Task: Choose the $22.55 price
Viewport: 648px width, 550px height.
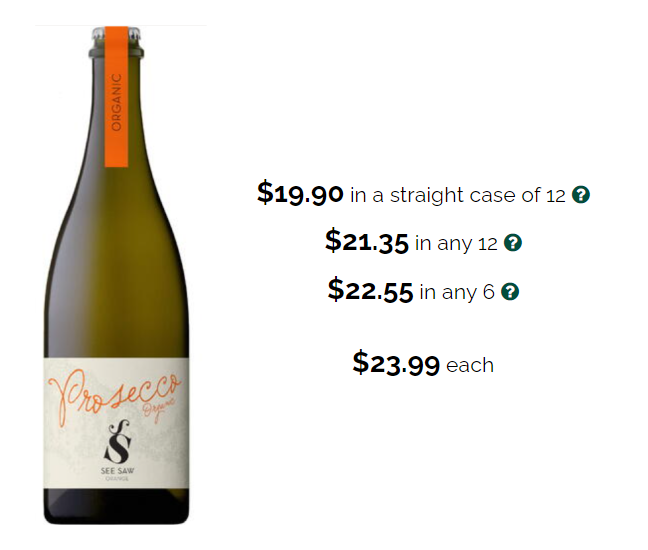Action: pyautogui.click(x=370, y=290)
